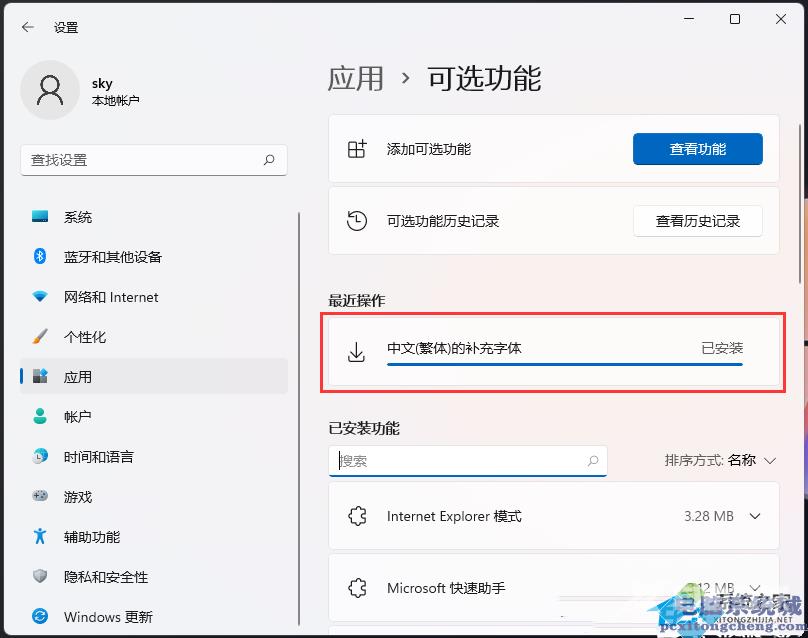
Task: Select the globe clock icon for 时间和语言
Action: (40, 456)
